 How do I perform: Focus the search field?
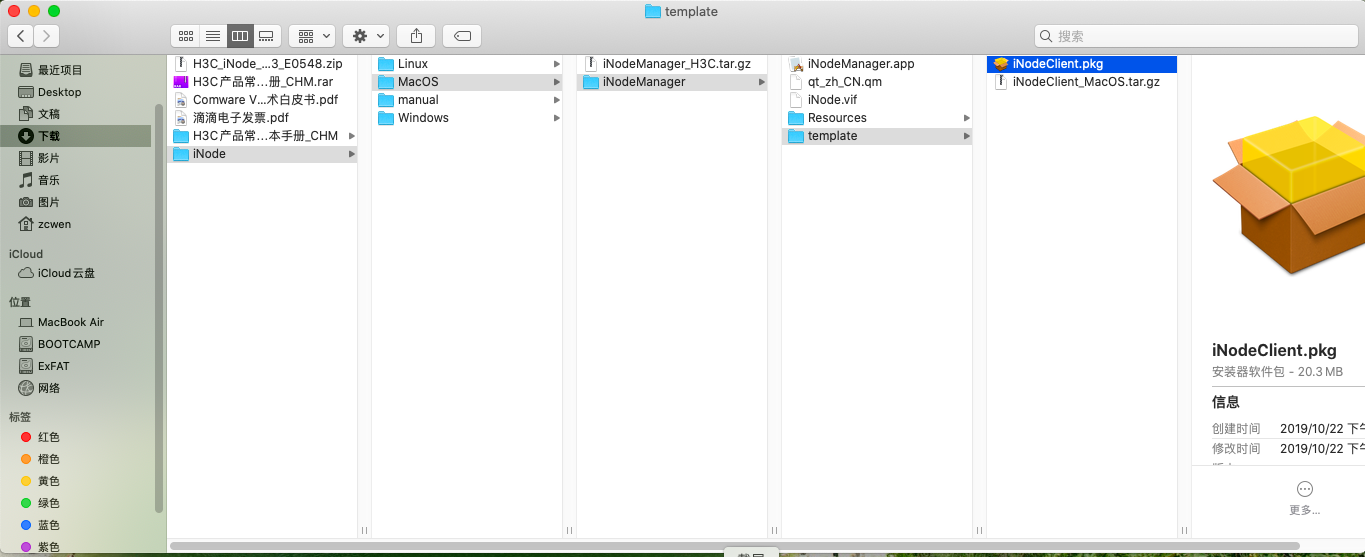(x=1195, y=36)
